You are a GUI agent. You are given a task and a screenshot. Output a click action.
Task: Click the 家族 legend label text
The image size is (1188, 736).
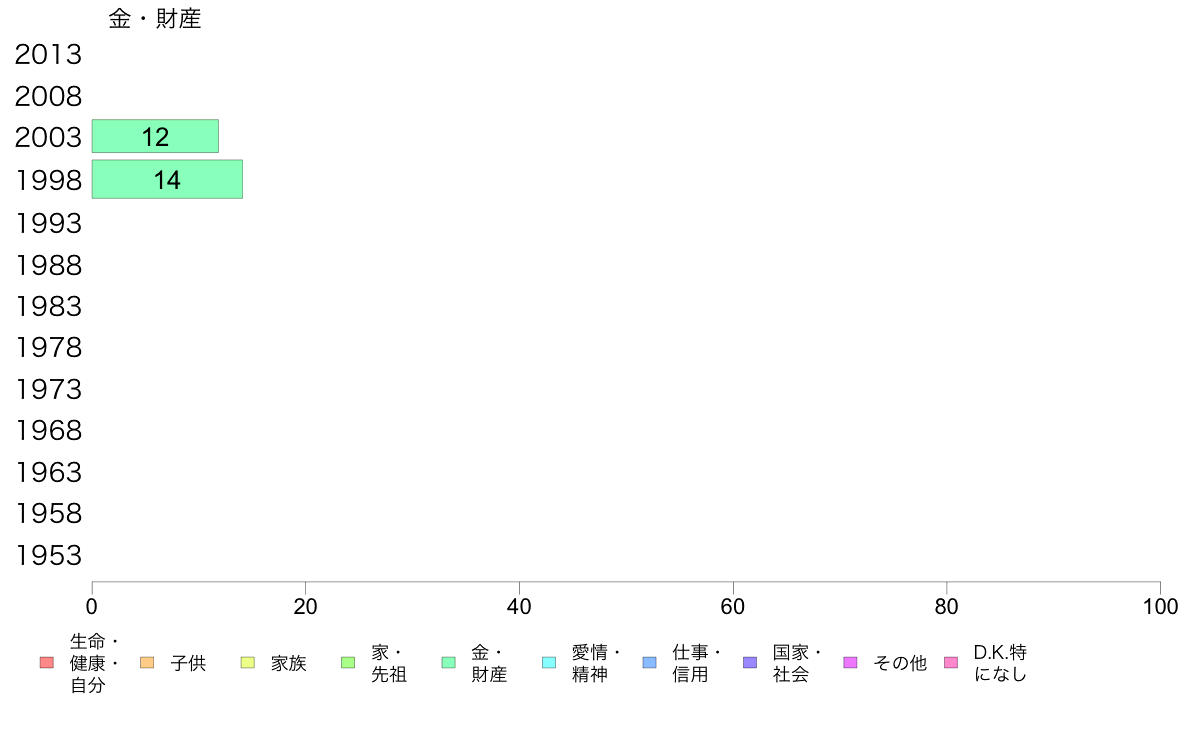(289, 663)
